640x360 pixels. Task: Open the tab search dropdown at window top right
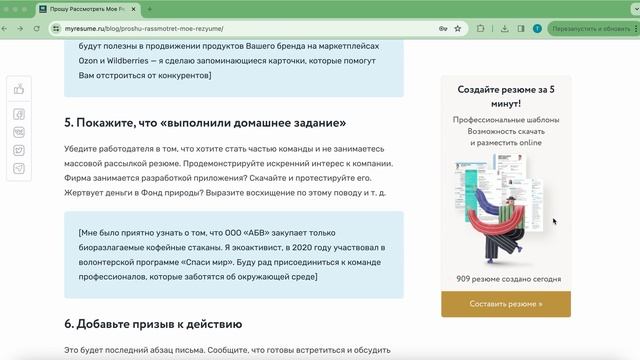(636, 9)
